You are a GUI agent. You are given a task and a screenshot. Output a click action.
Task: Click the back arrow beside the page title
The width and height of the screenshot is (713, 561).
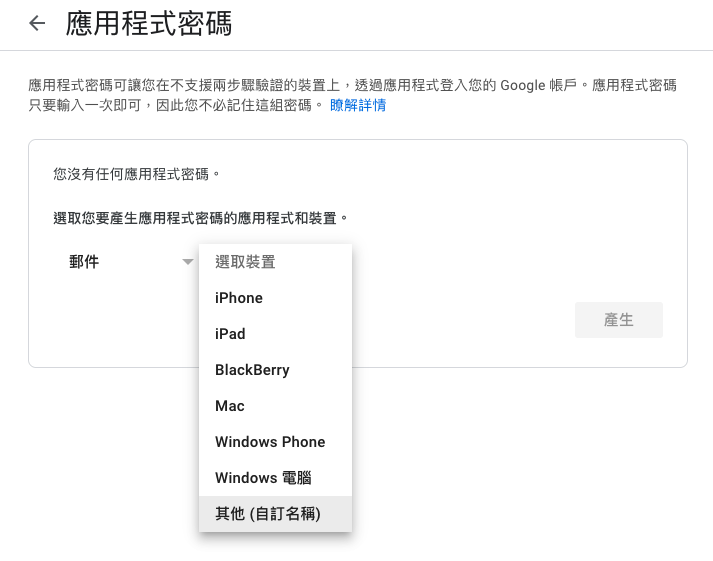[x=37, y=24]
